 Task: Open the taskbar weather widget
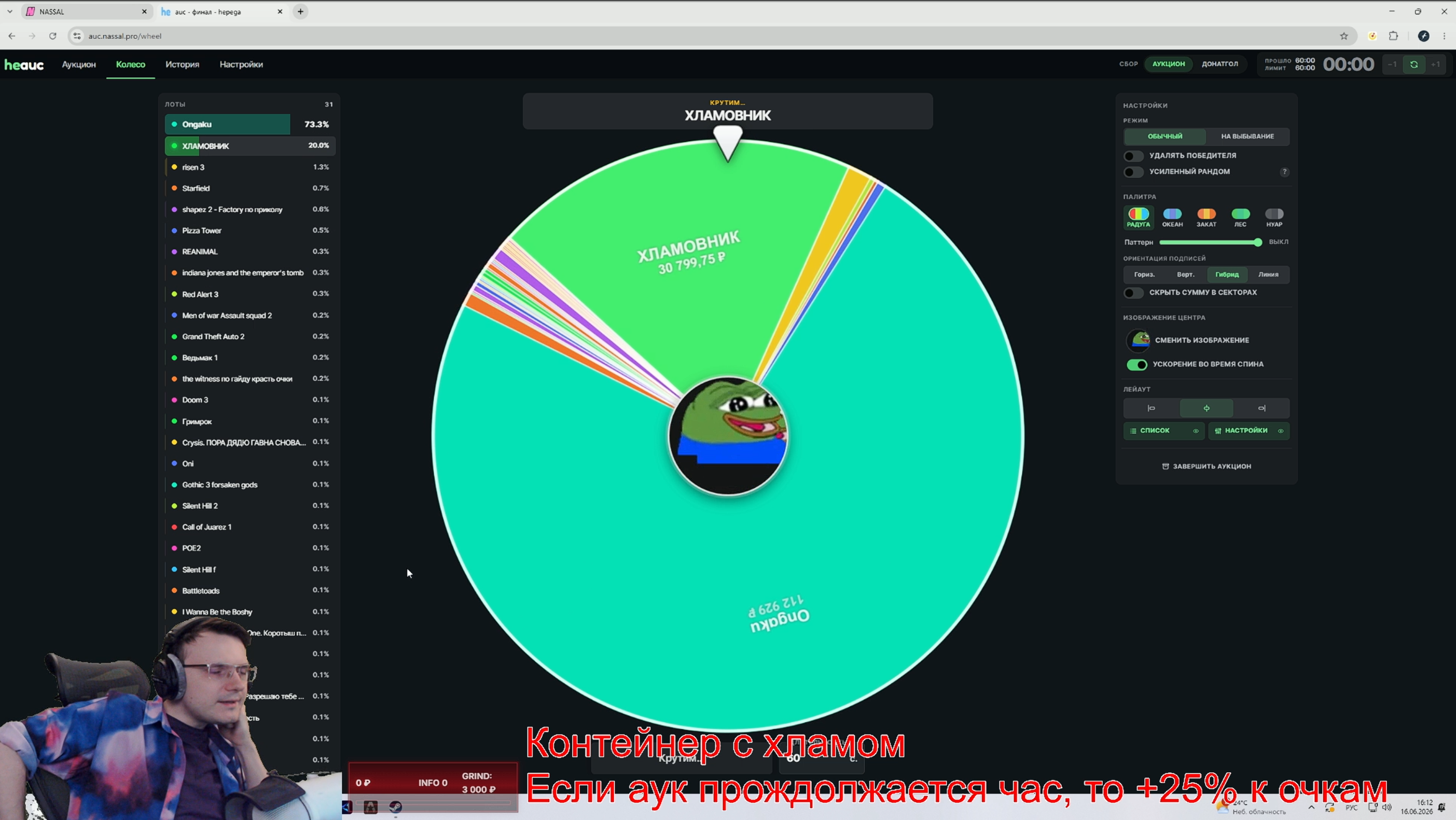click(1251, 807)
